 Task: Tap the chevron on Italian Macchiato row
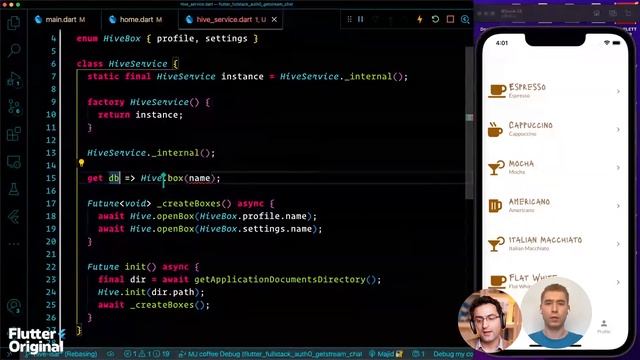click(x=618, y=244)
